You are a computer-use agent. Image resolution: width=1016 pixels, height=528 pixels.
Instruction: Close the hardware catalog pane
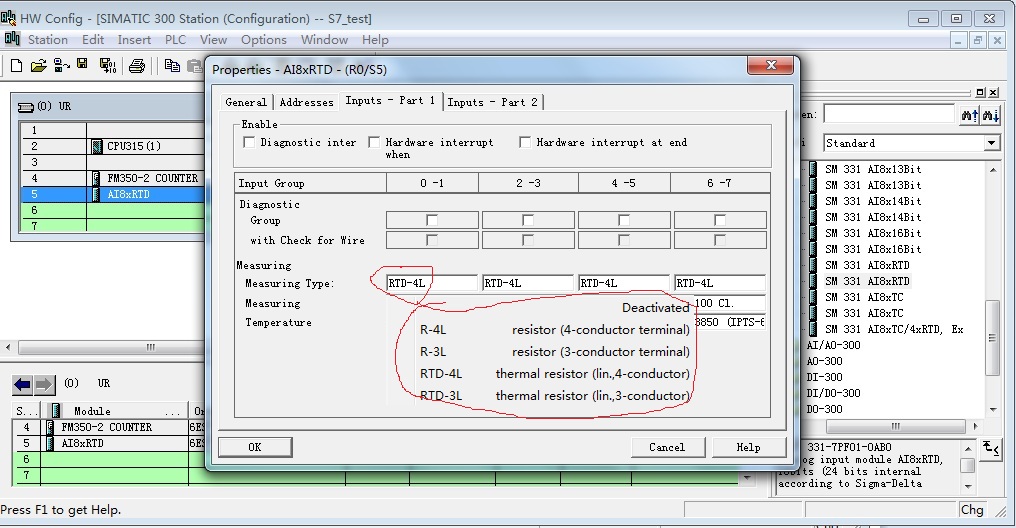tap(995, 93)
